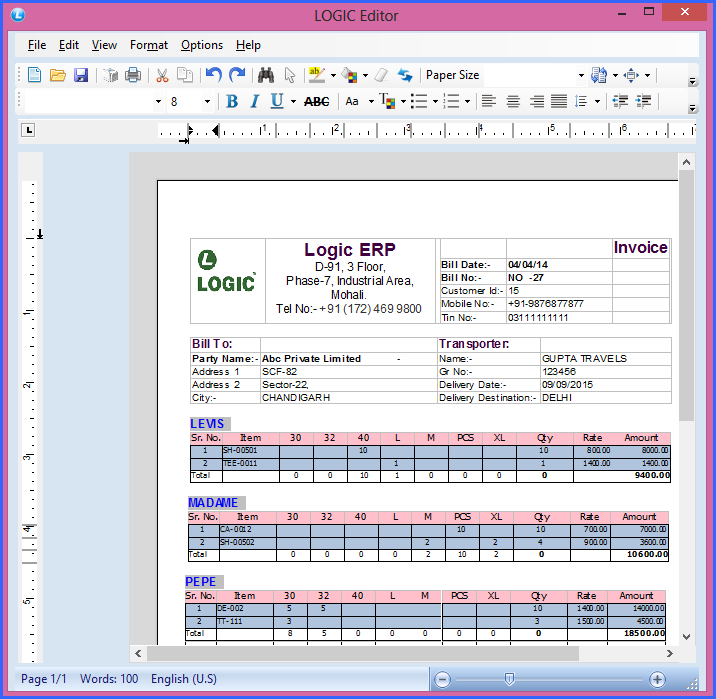Click the page margins icon
Viewport: 716px width, 699px height.
coord(631,75)
